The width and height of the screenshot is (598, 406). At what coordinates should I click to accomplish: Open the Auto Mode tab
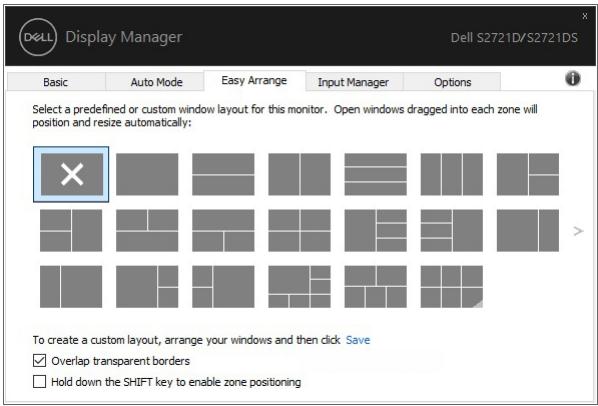pos(156,82)
